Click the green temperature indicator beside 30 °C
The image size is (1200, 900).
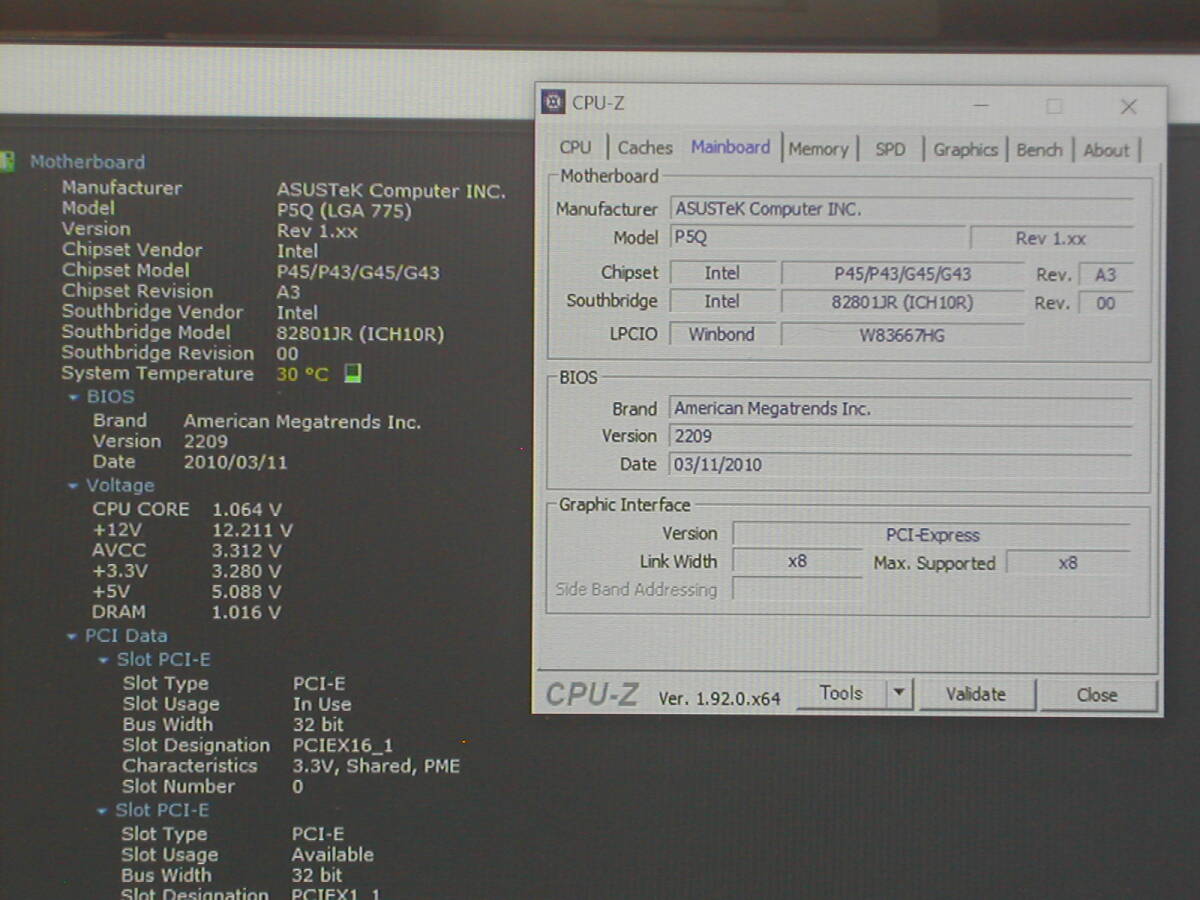tap(353, 374)
